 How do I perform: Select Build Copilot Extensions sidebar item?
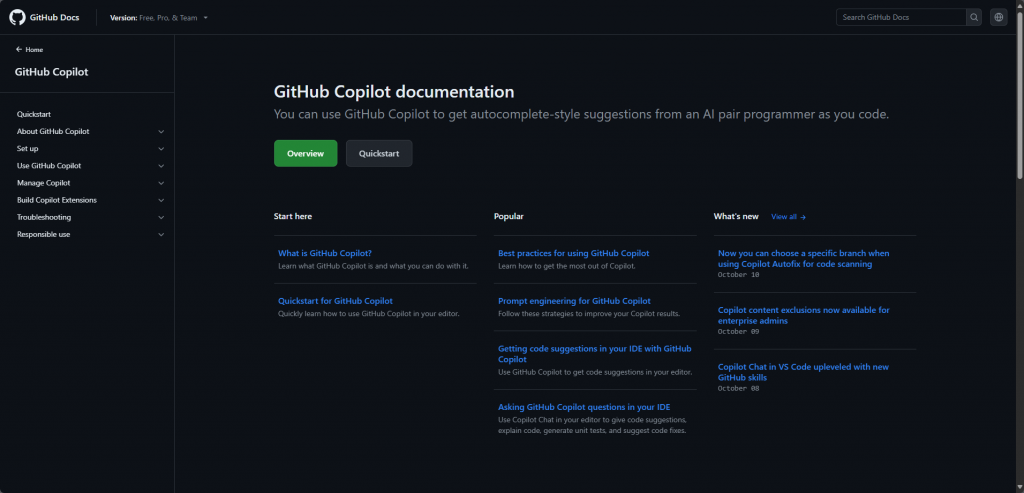57,200
